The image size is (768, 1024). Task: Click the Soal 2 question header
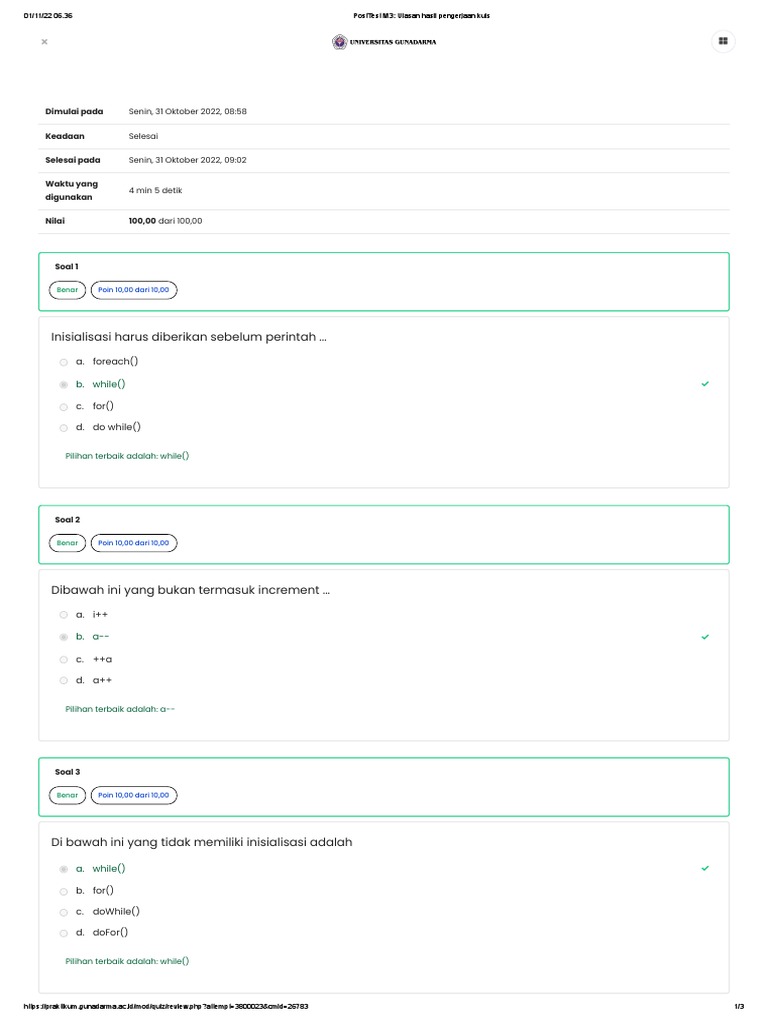[x=68, y=520]
